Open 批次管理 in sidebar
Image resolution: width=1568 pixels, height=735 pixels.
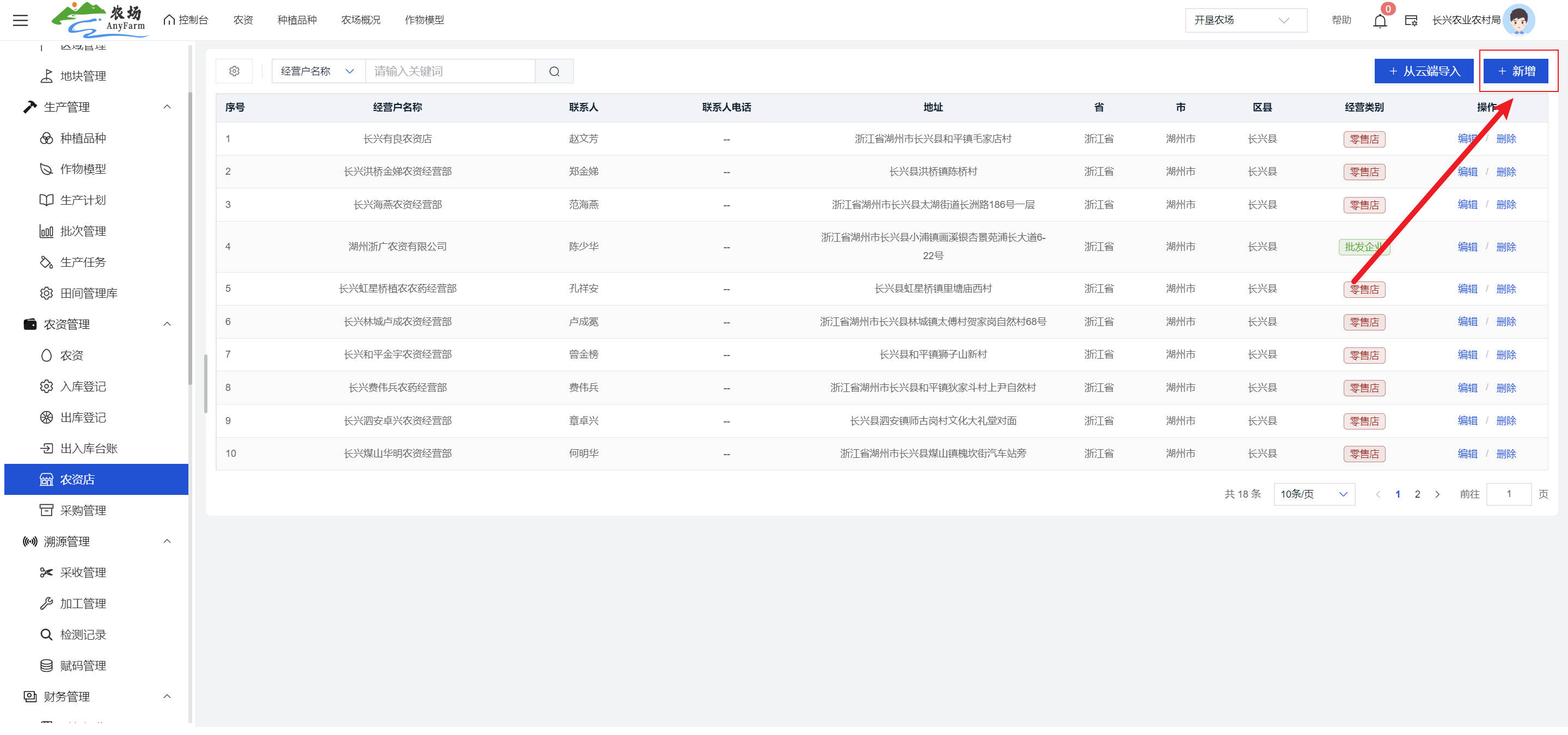coord(83,231)
